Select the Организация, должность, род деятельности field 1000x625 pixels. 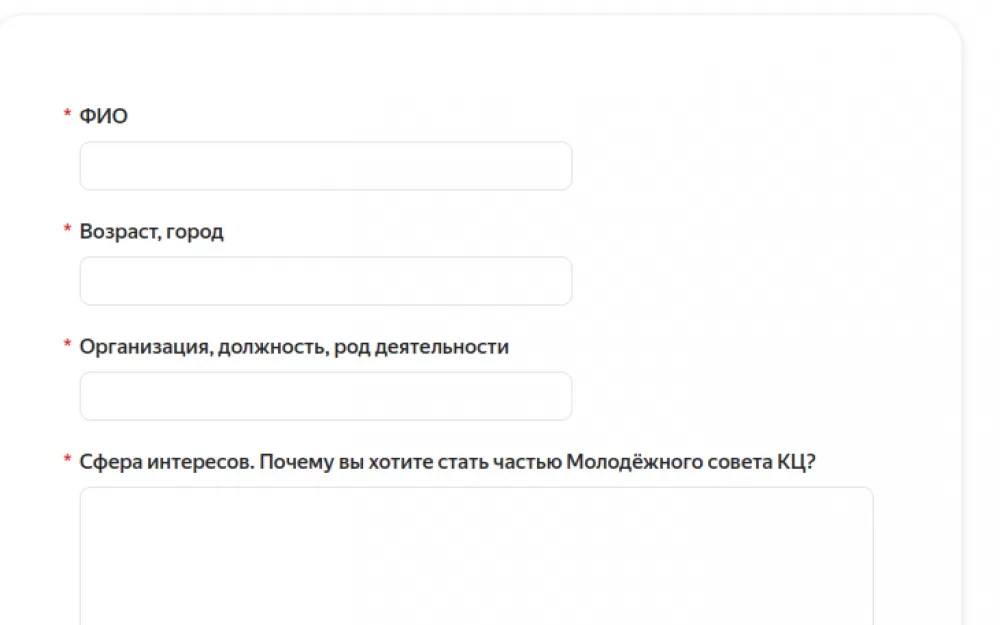coord(326,396)
